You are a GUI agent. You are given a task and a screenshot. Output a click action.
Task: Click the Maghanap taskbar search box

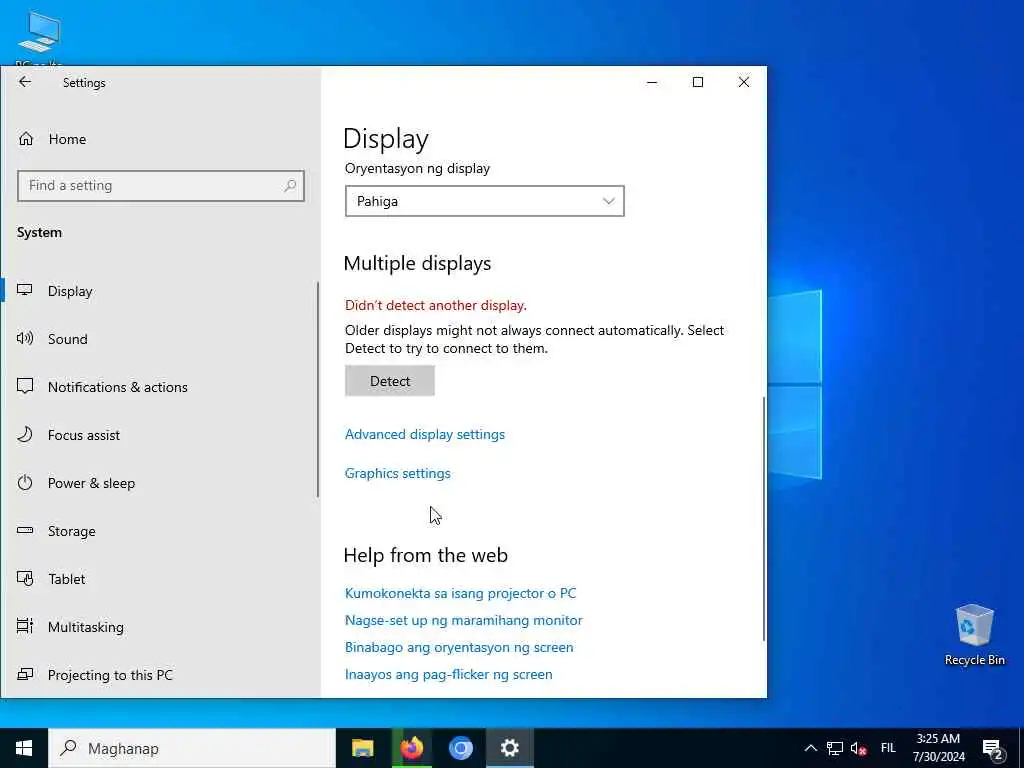pos(192,748)
